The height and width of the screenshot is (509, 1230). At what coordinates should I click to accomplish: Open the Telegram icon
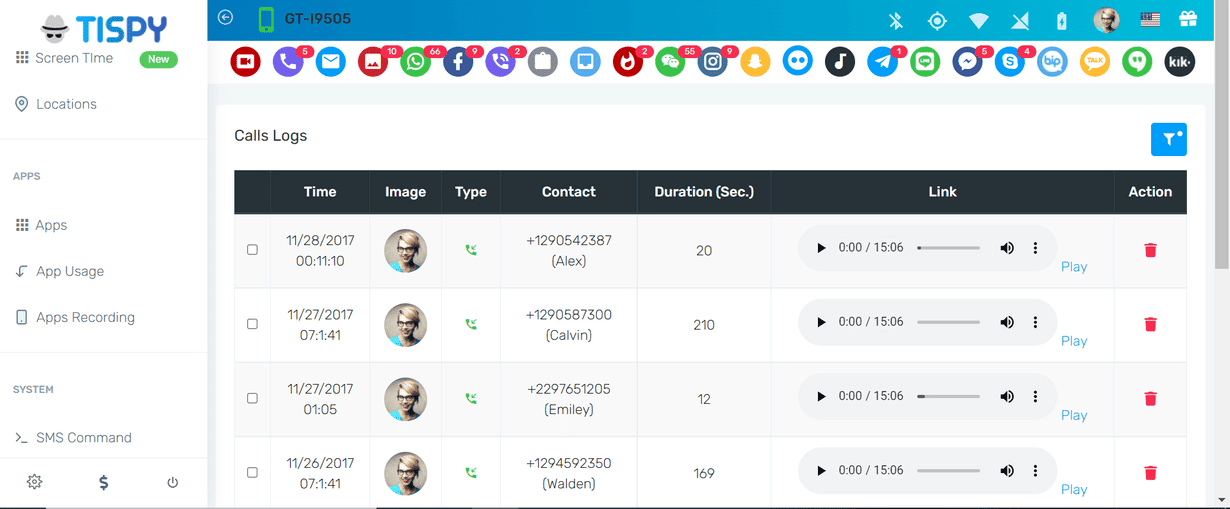click(x=882, y=62)
